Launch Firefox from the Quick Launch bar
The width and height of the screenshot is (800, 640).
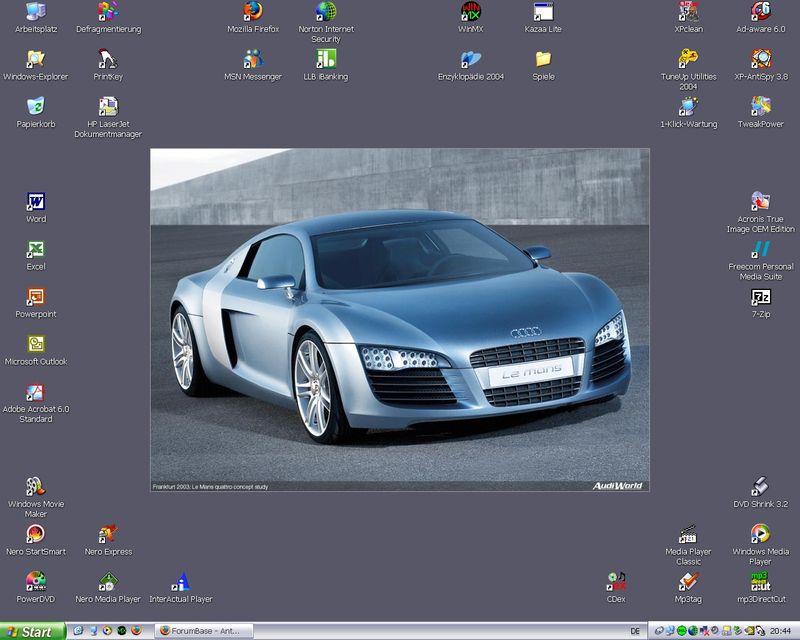click(x=136, y=631)
